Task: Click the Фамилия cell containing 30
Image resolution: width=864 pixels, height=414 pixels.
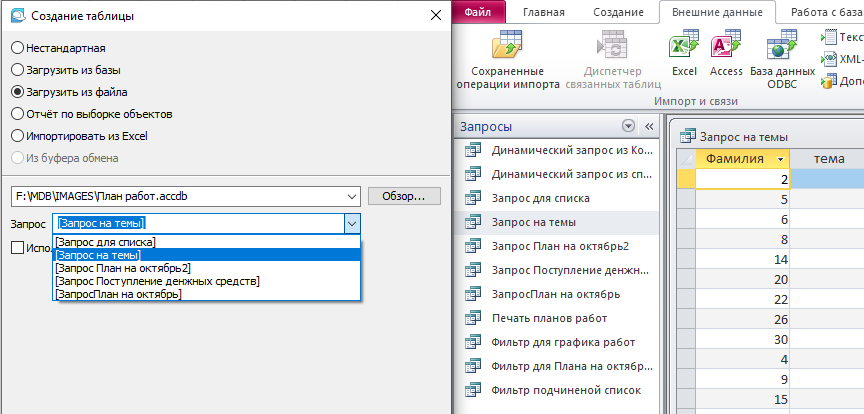Action: click(x=742, y=340)
